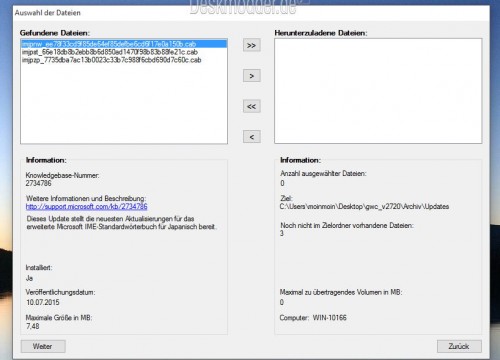
Task: Select the imjpst_66e18db8b2ebb .cab file
Action: click(110, 52)
